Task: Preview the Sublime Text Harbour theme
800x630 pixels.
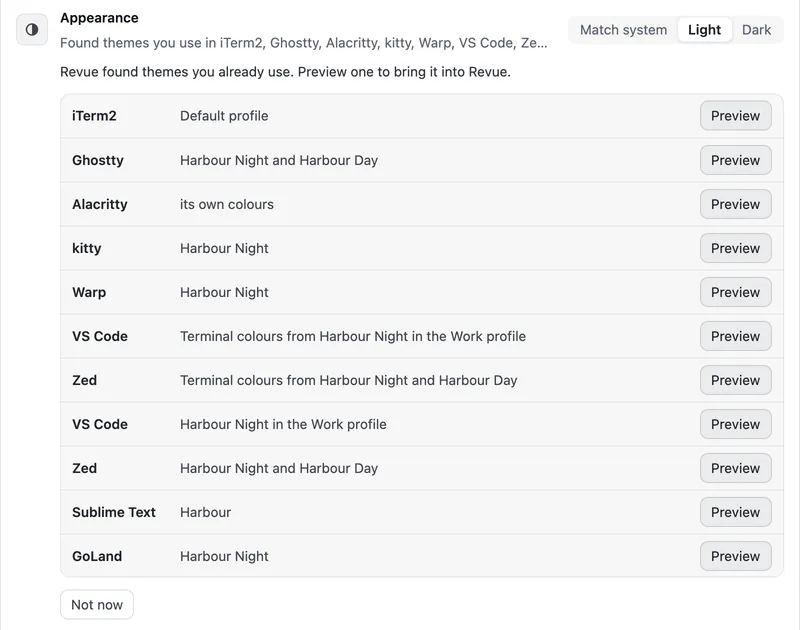Action: (x=735, y=512)
